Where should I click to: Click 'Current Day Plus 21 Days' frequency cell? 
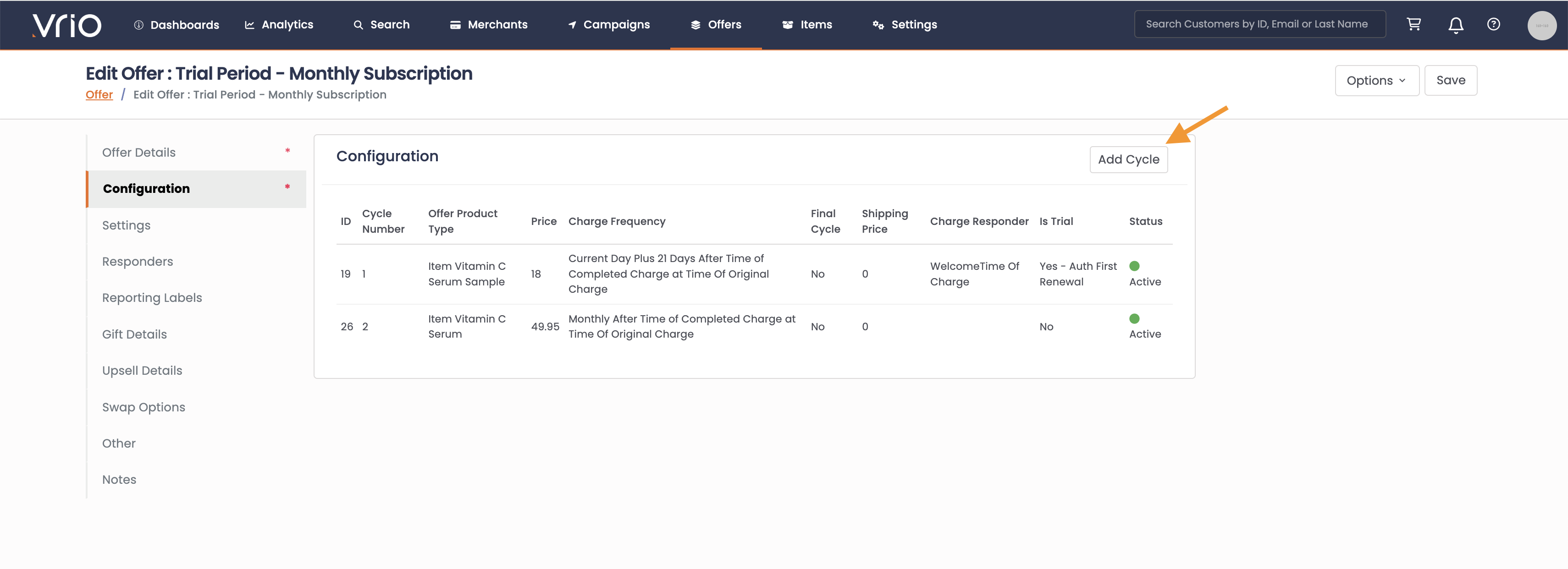[668, 274]
